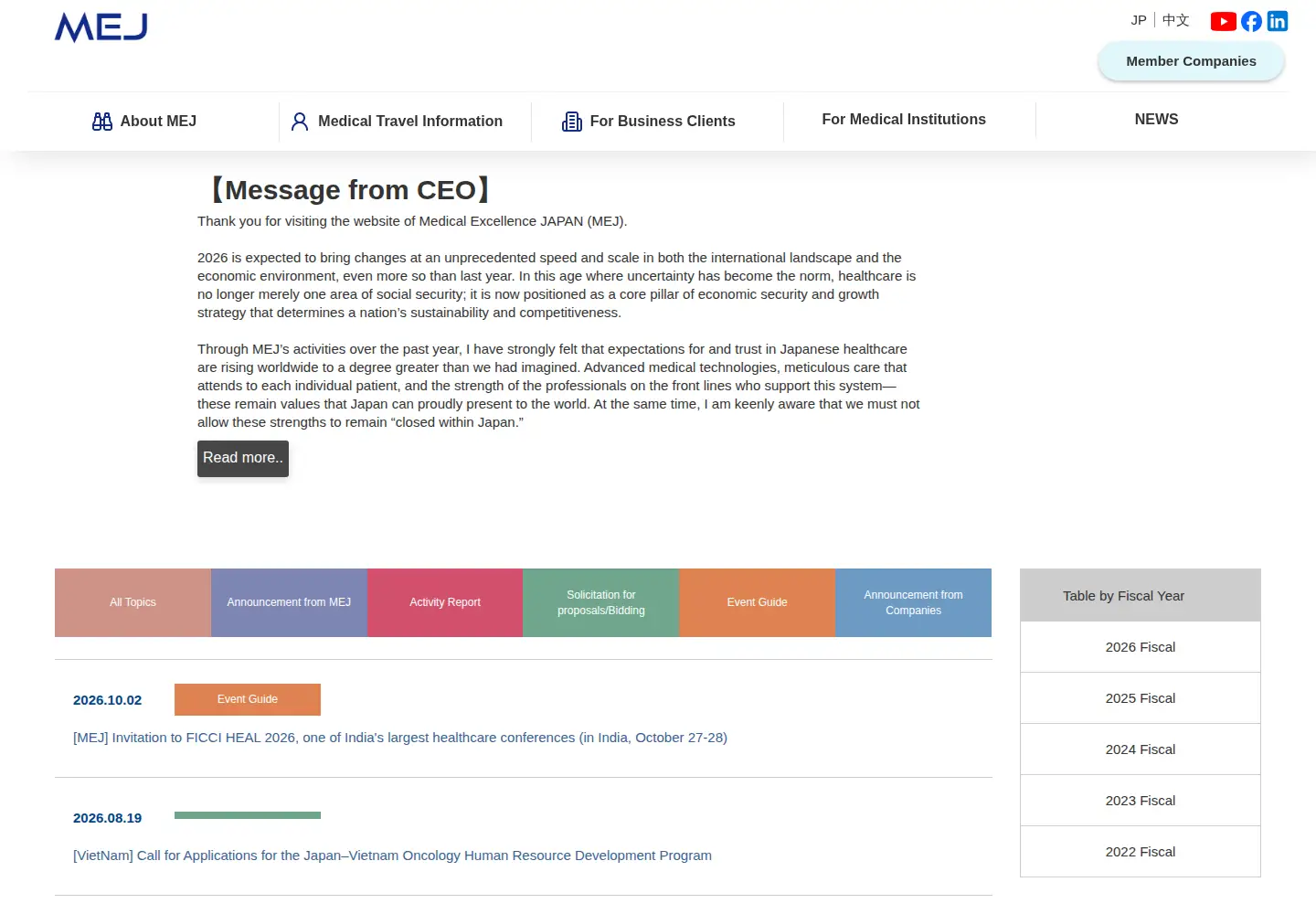Go to the NEWS section
This screenshot has width=1316, height=914.
[x=1156, y=120]
